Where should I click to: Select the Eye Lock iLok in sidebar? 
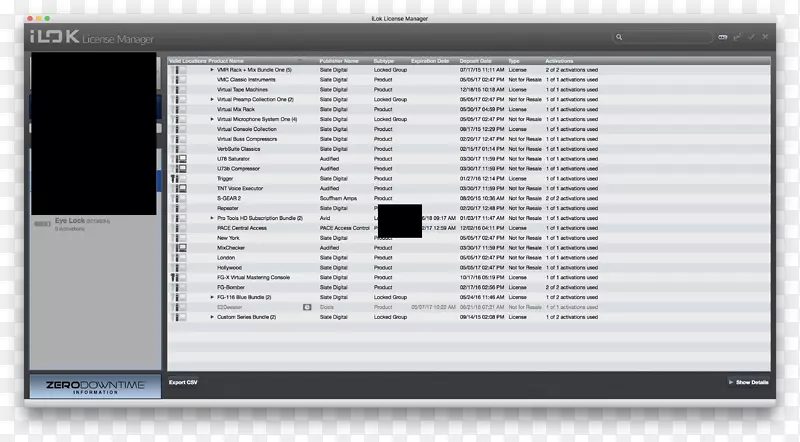point(95,224)
